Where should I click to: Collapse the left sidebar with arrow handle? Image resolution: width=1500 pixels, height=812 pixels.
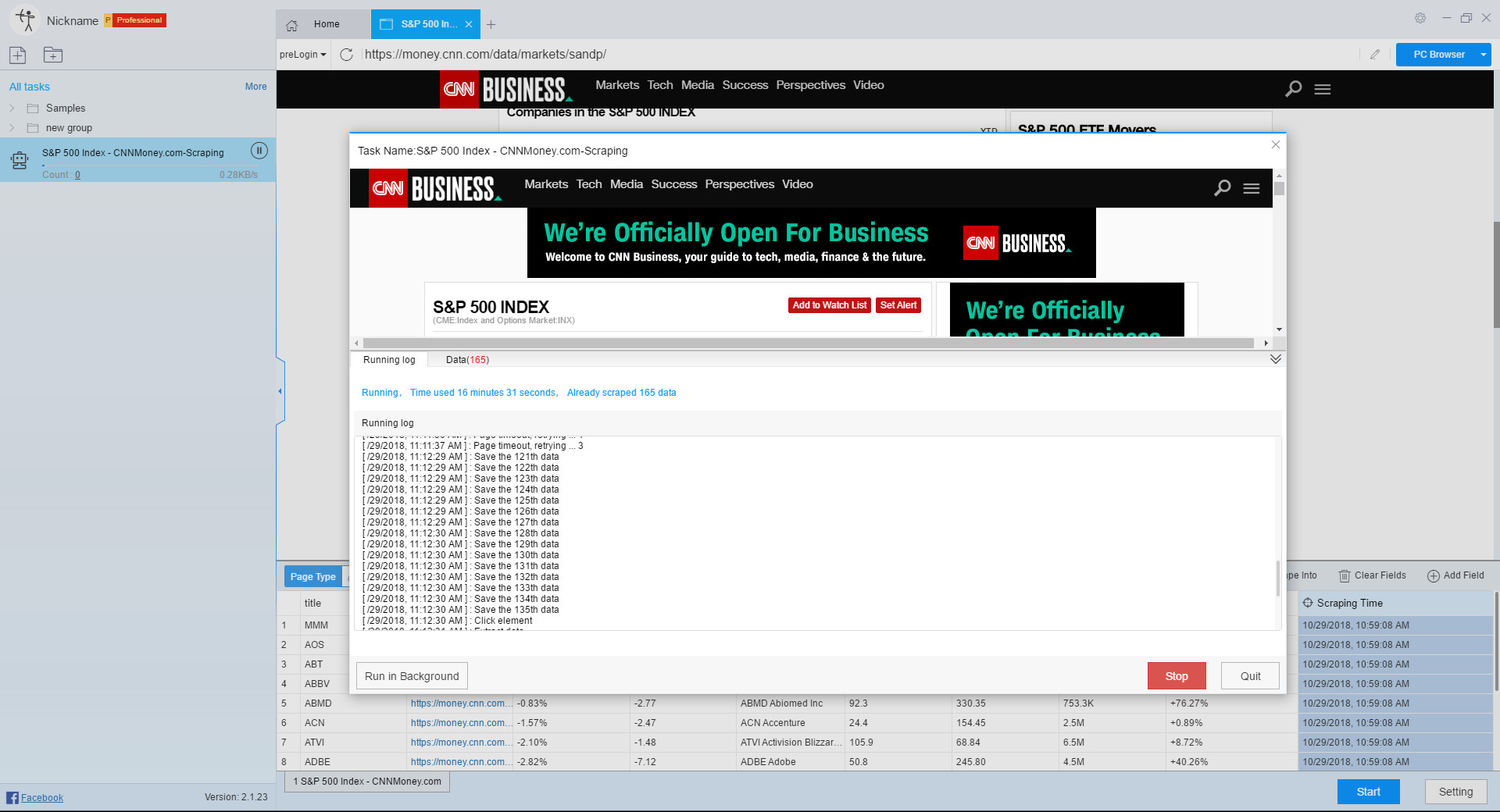point(280,390)
